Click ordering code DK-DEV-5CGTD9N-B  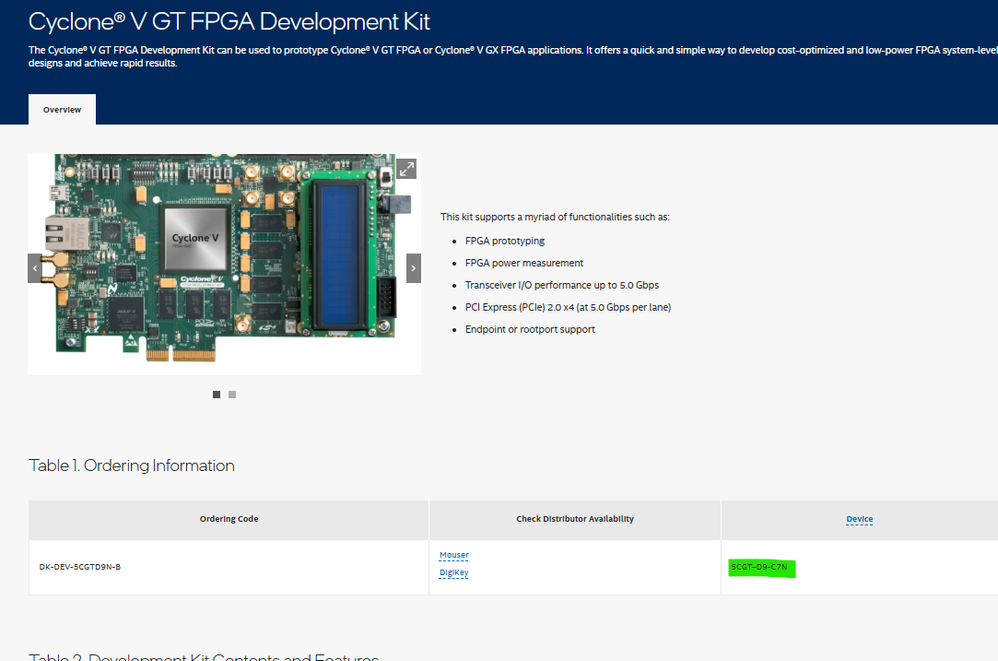coord(80,568)
